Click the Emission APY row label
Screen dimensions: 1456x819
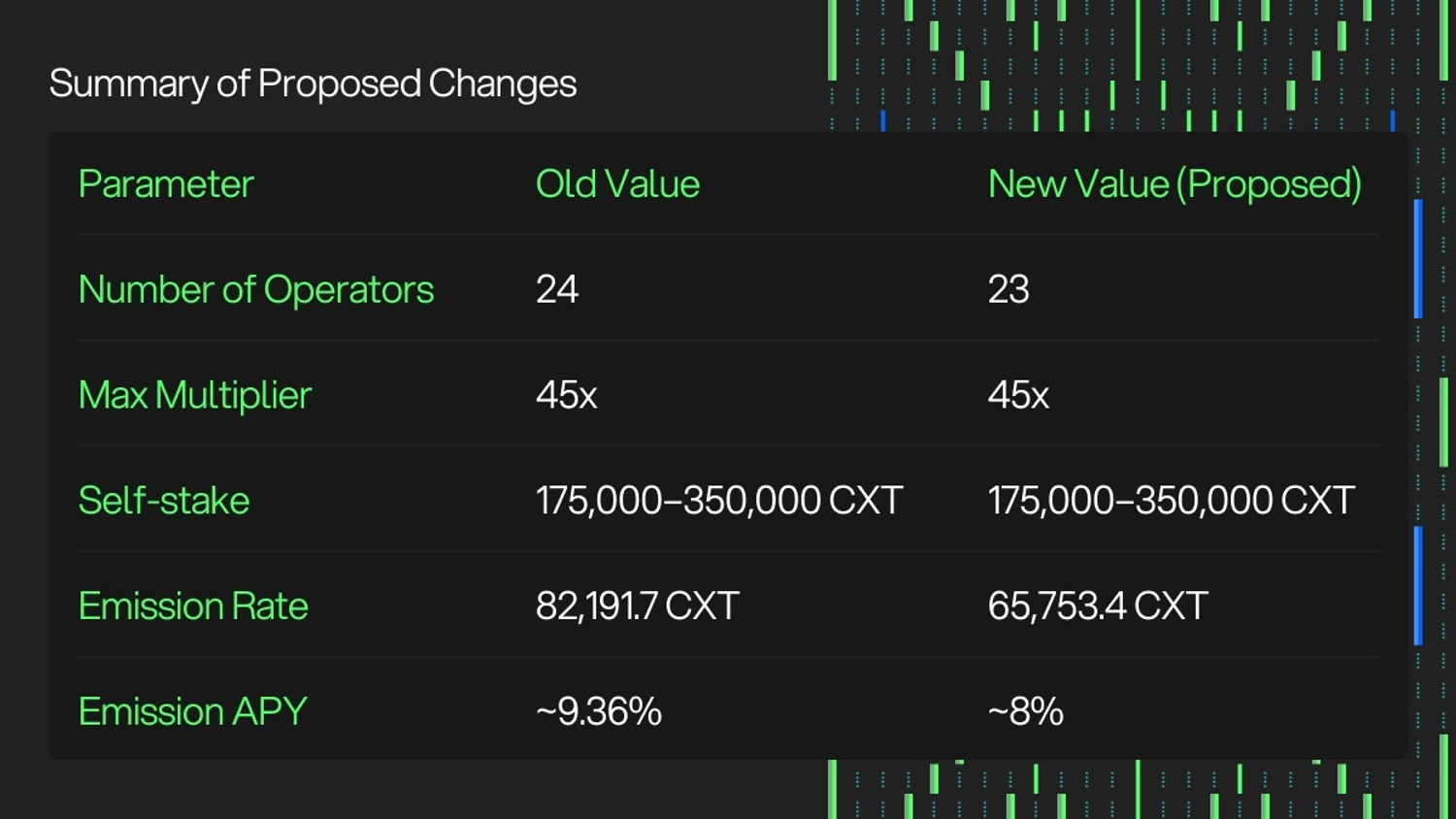[x=192, y=712]
